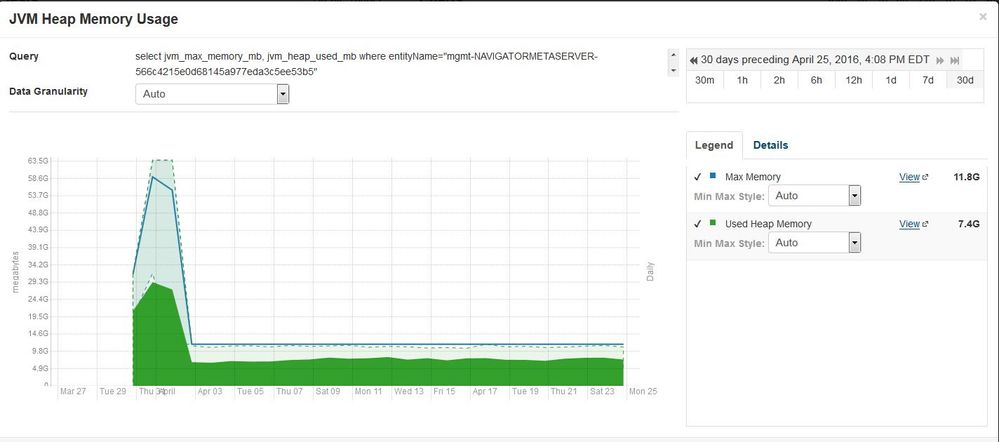Click the Mar 27 x-axis label

coord(72,392)
